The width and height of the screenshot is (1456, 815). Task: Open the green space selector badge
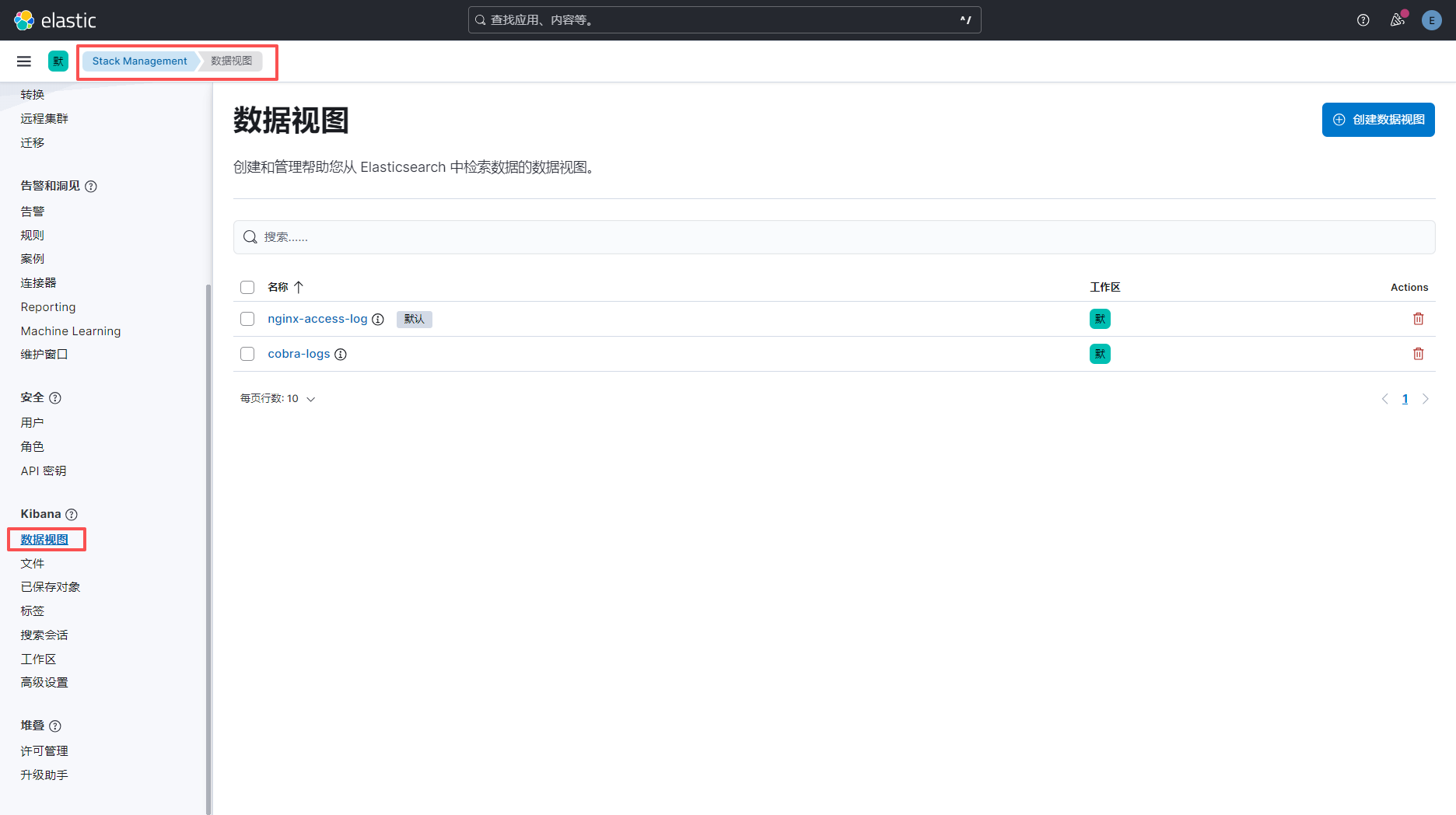pyautogui.click(x=58, y=61)
